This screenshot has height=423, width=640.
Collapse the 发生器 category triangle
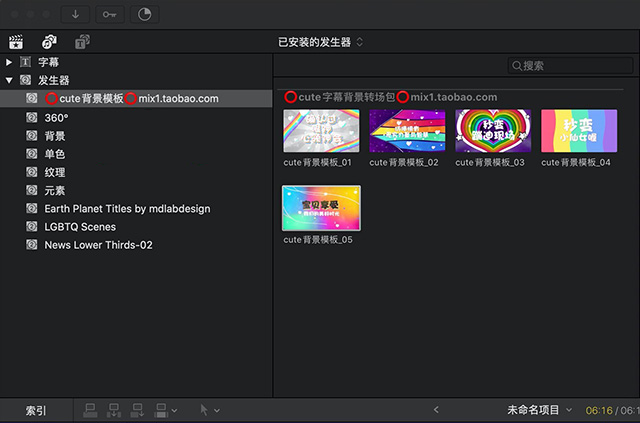9,80
